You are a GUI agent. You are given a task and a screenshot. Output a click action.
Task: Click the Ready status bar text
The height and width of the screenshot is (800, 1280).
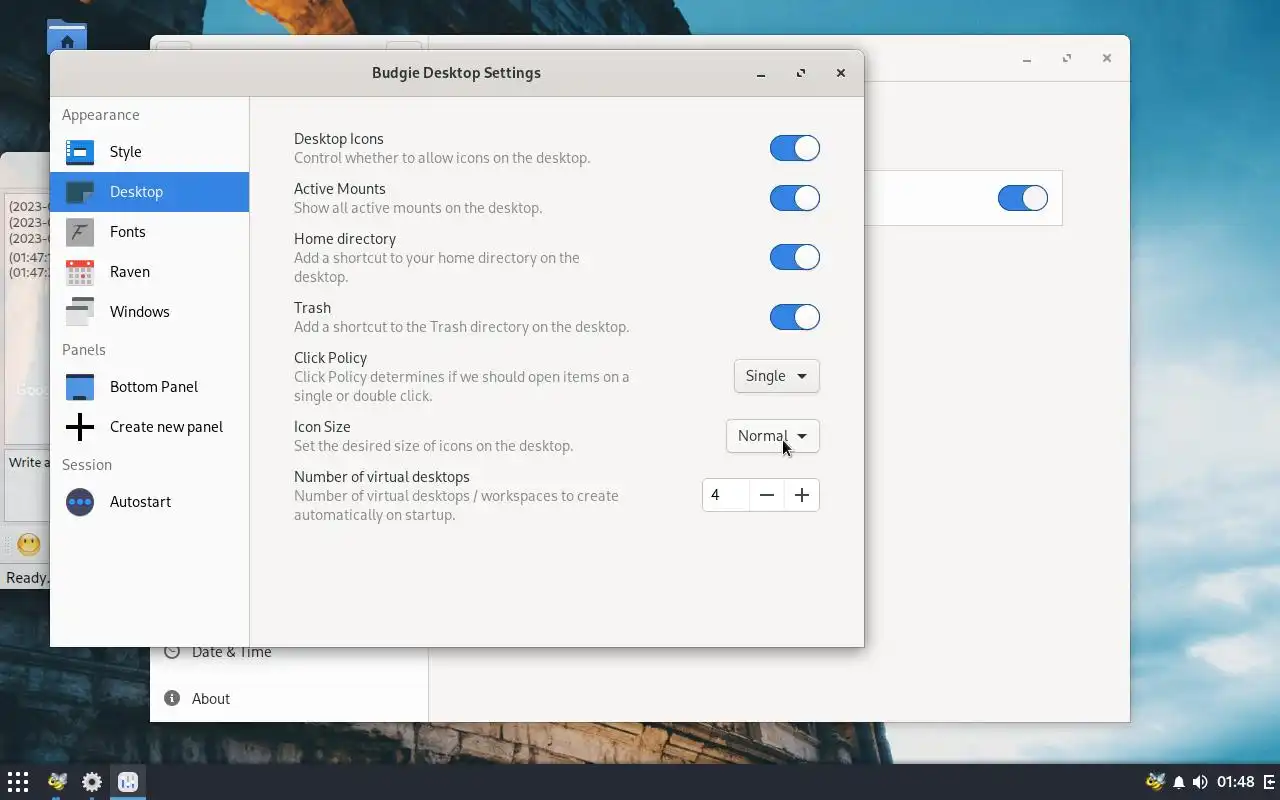coord(27,578)
